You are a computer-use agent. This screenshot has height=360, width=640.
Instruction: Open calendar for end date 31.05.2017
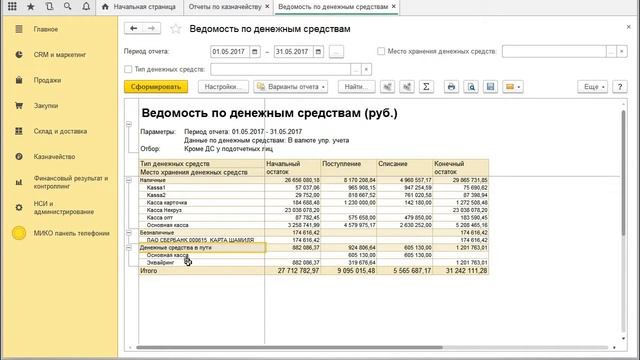[x=318, y=52]
